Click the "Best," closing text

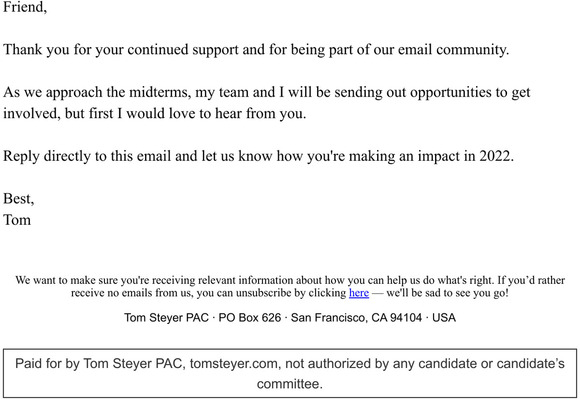pyautogui.click(x=18, y=199)
